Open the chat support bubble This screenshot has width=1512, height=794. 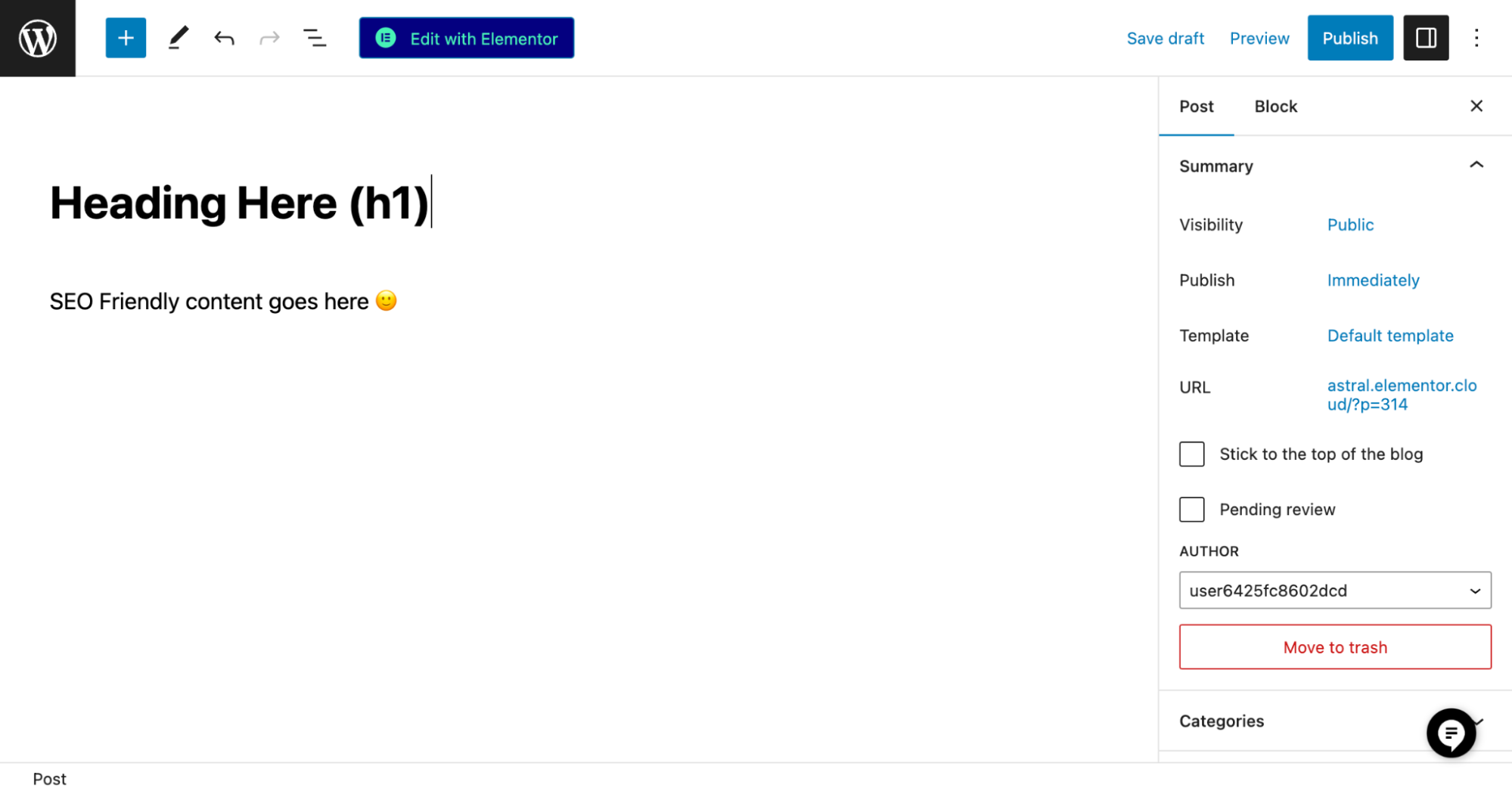click(1451, 733)
